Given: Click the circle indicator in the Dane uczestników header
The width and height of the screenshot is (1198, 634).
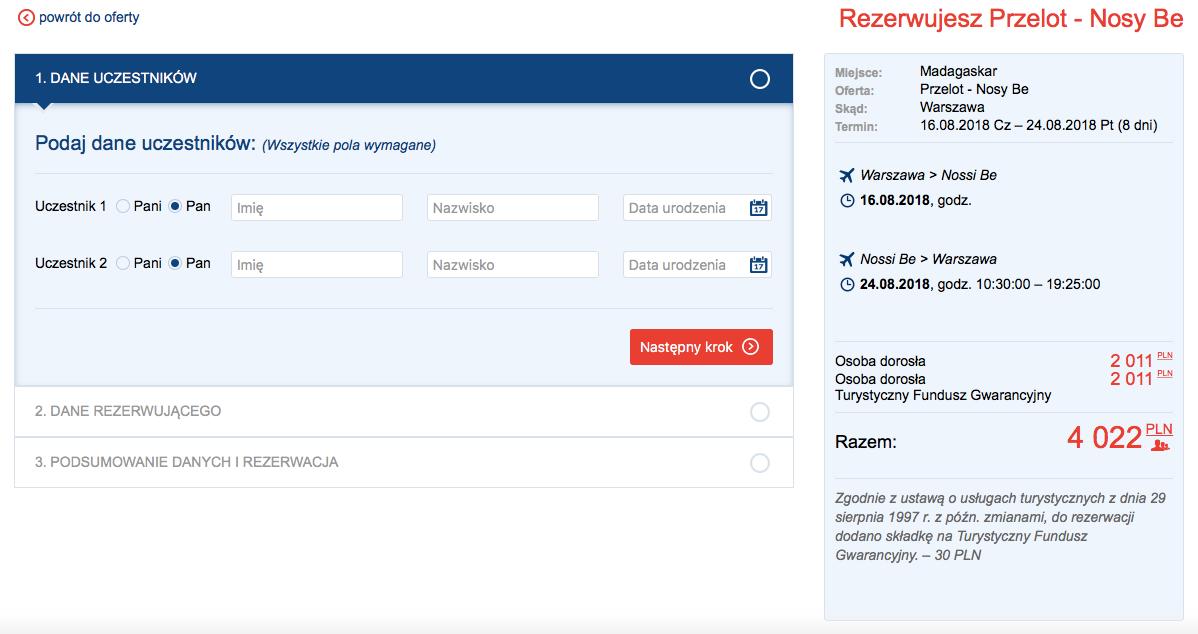Looking at the screenshot, I should [x=759, y=79].
